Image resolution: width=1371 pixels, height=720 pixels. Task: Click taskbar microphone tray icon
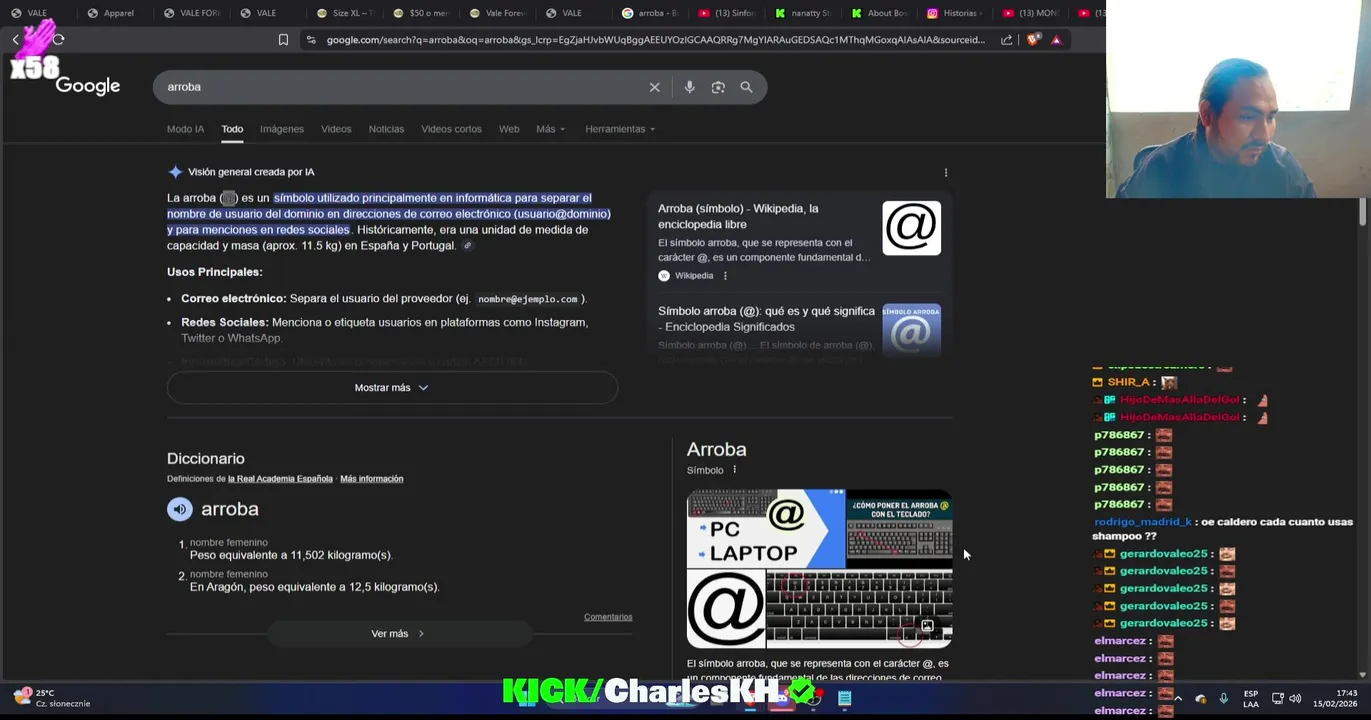1223,698
